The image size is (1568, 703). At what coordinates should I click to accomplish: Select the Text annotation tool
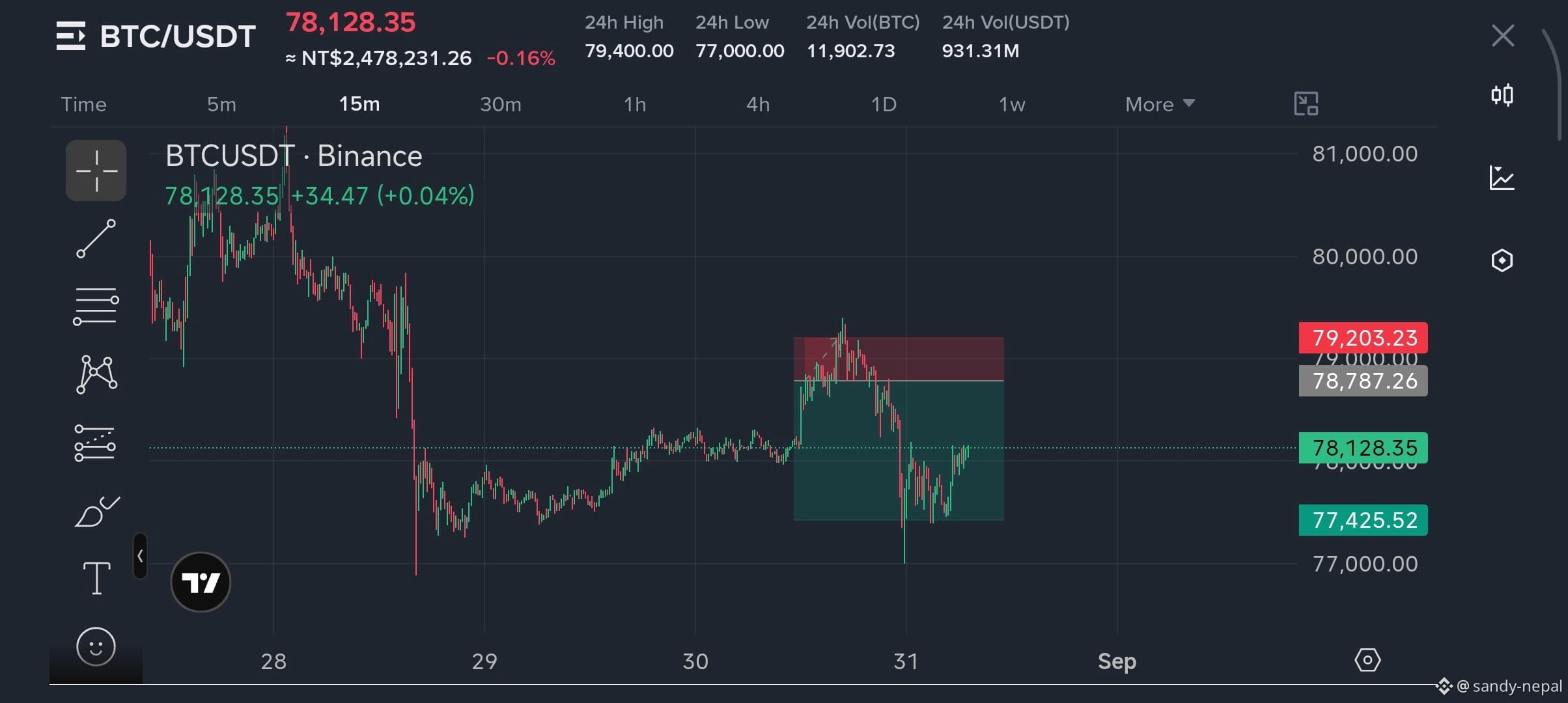click(96, 578)
